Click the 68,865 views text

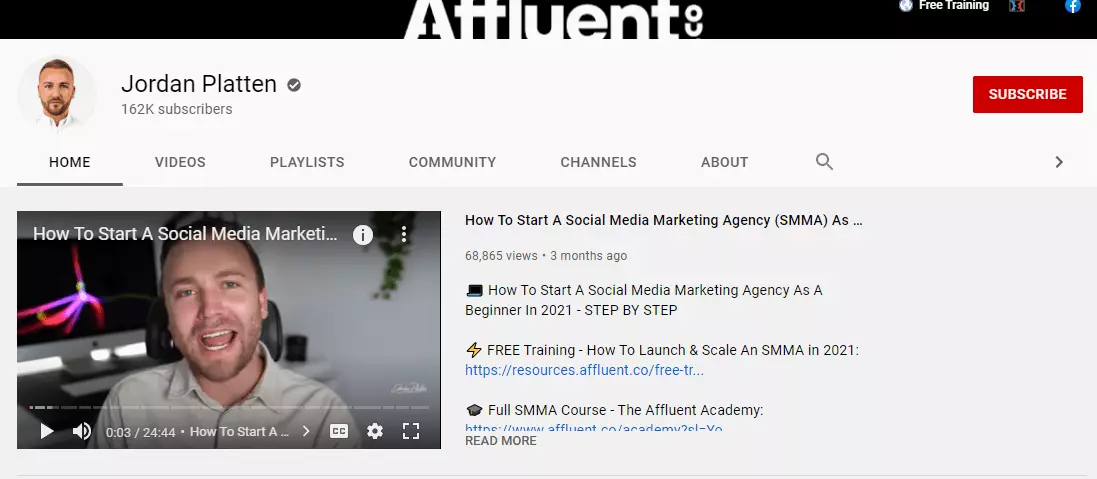pos(501,255)
